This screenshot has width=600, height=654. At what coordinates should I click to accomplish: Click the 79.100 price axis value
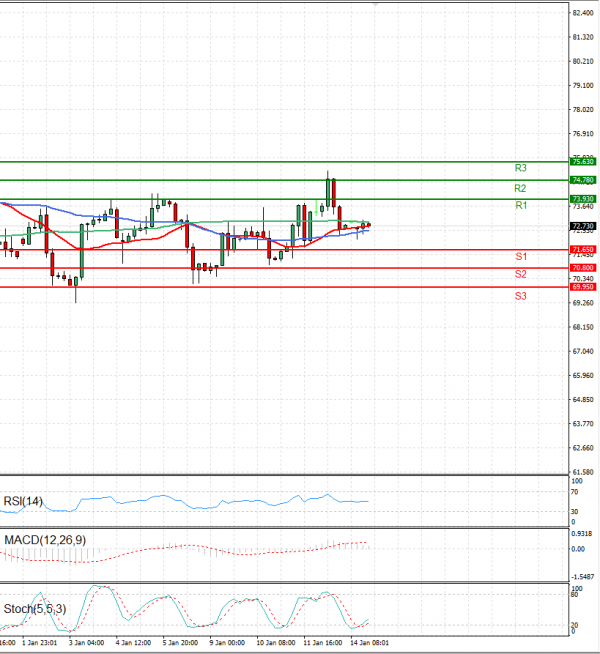(x=583, y=86)
